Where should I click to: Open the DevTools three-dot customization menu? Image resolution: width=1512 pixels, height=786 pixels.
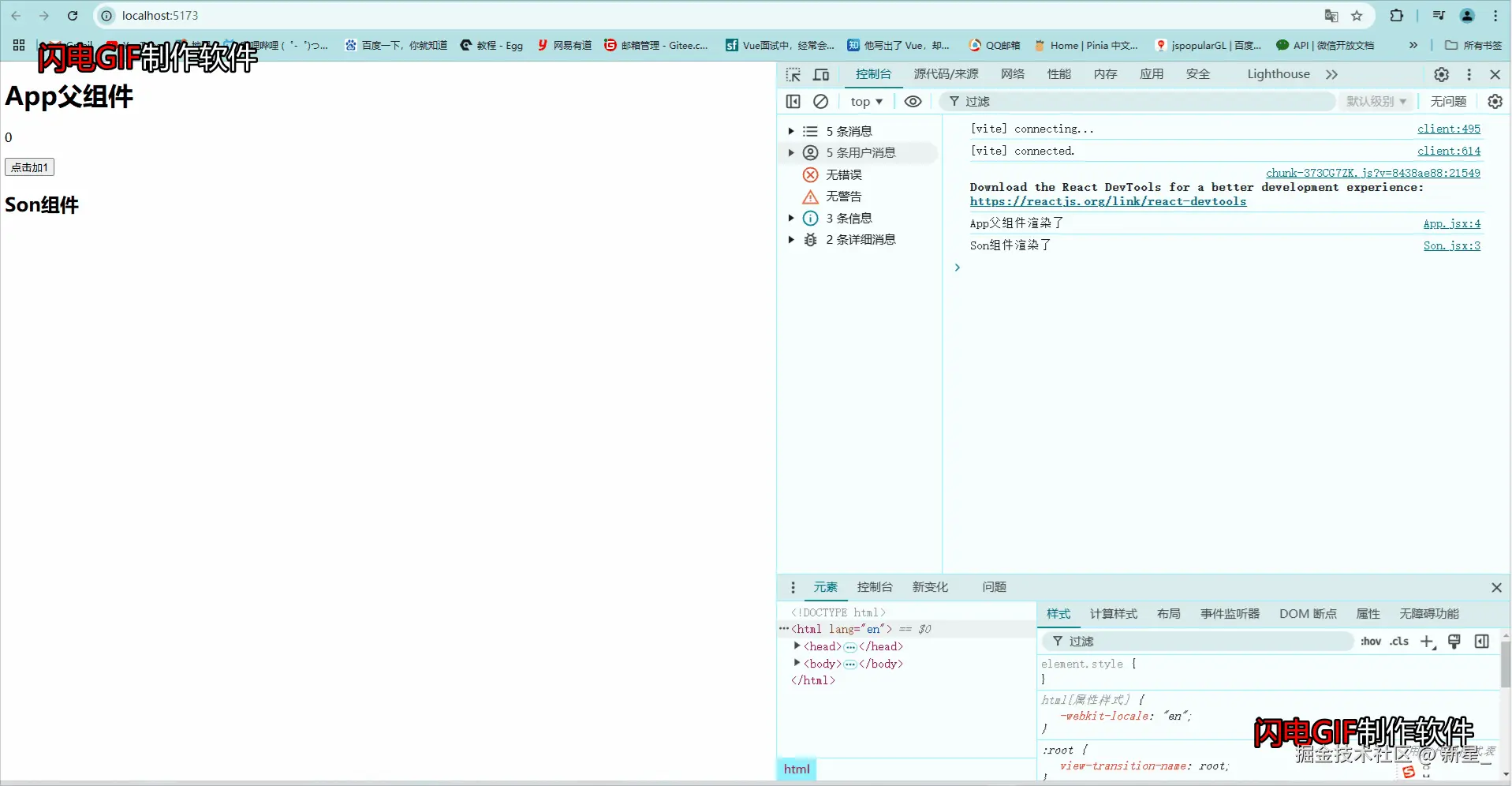(1469, 74)
